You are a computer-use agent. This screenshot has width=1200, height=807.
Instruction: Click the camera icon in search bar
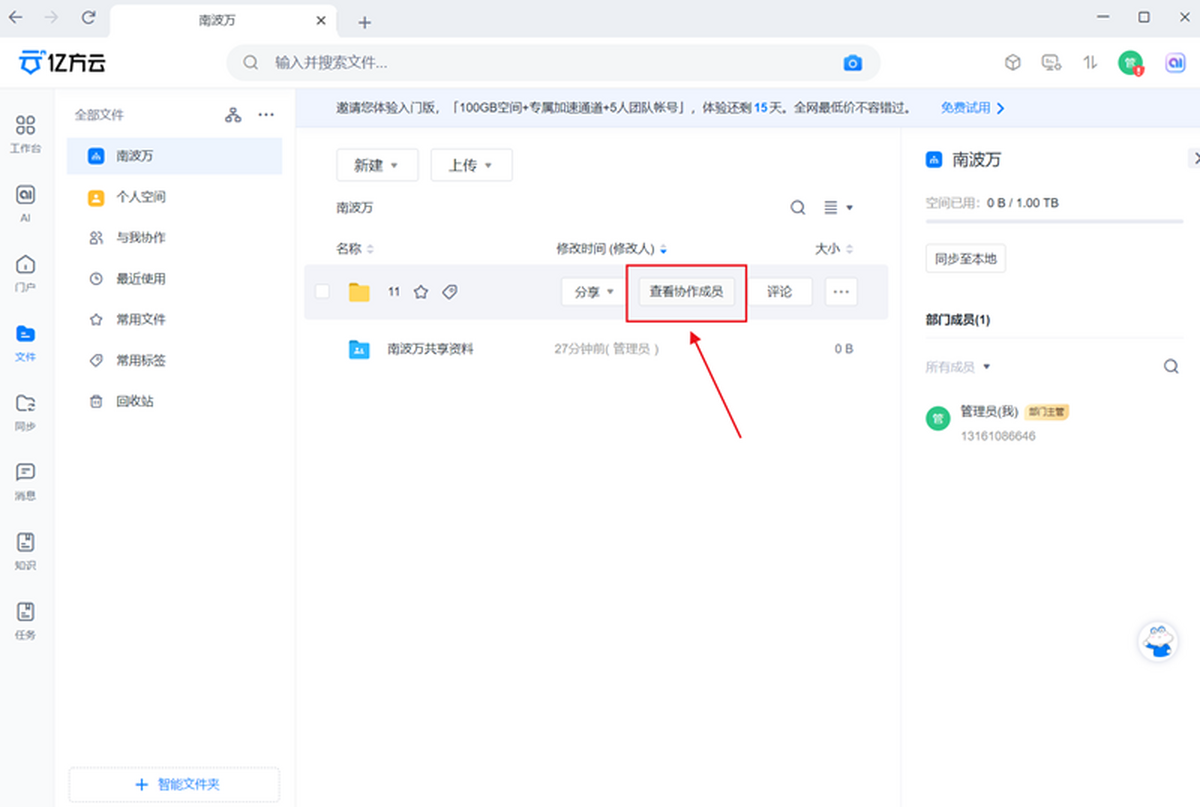click(x=852, y=63)
